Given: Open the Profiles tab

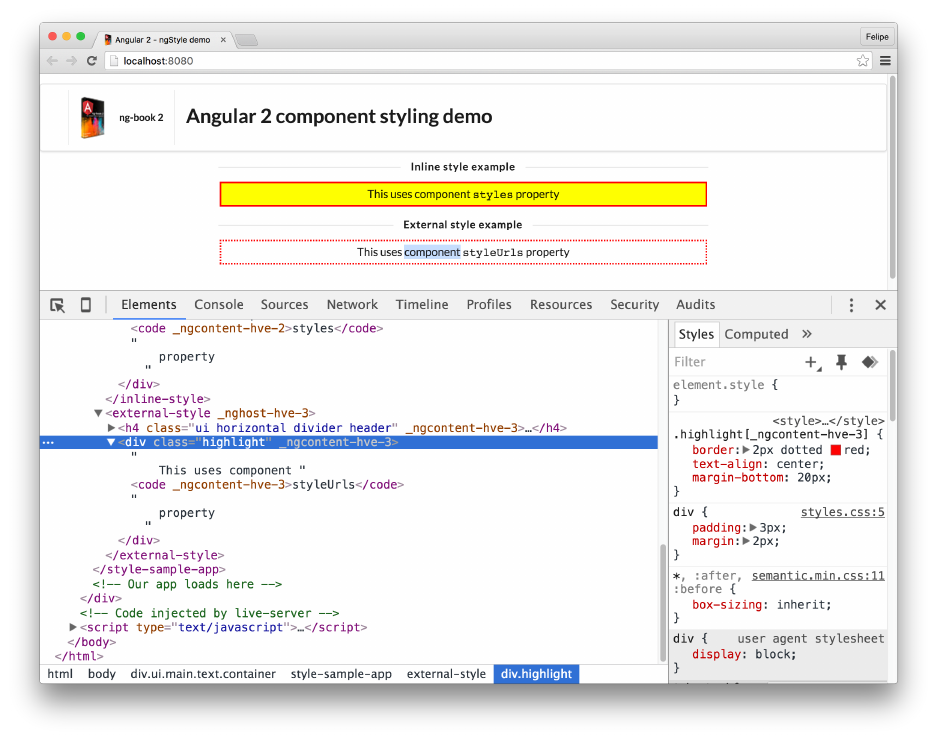Looking at the screenshot, I should coord(489,305).
